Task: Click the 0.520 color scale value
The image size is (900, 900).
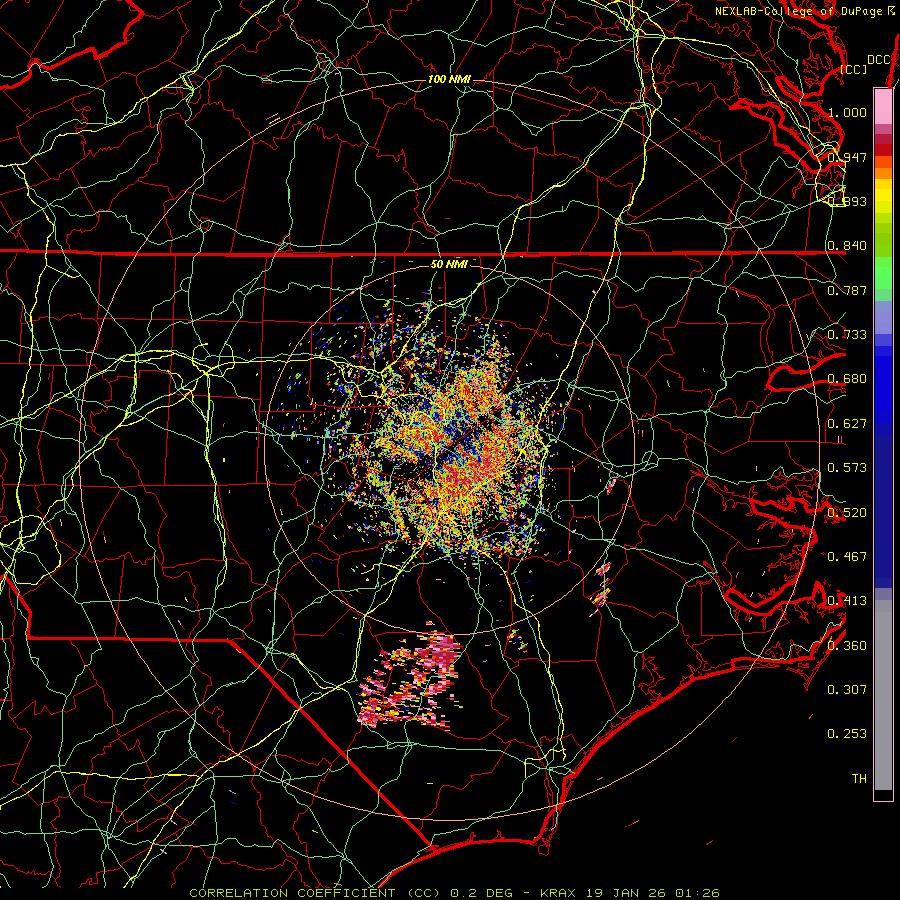Action: [x=847, y=513]
